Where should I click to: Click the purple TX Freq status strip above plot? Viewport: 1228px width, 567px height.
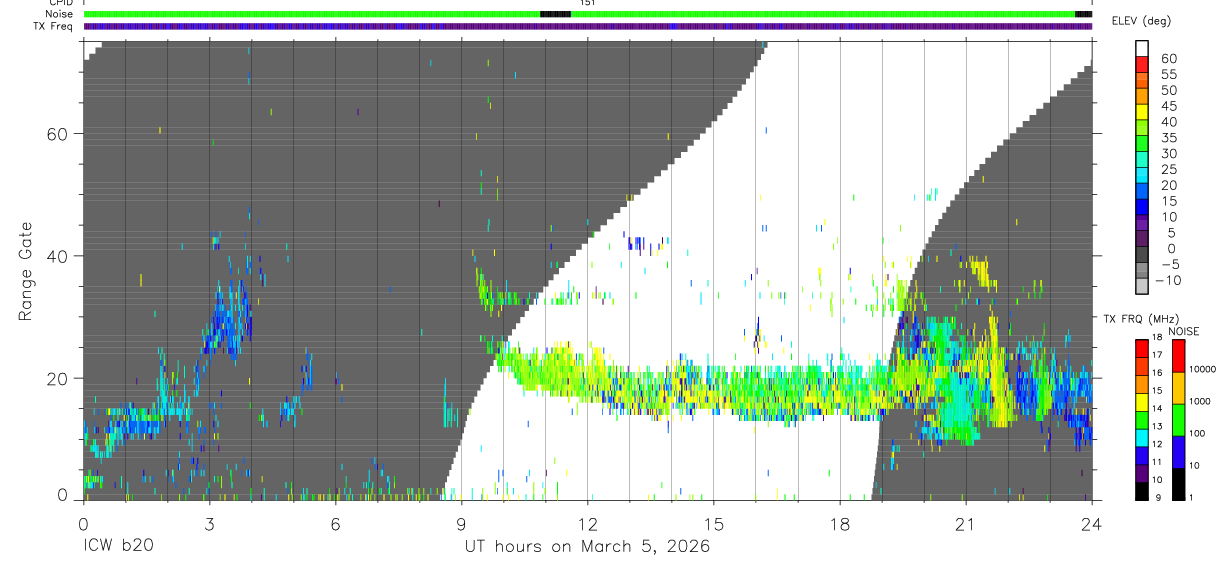[x=588, y=26]
